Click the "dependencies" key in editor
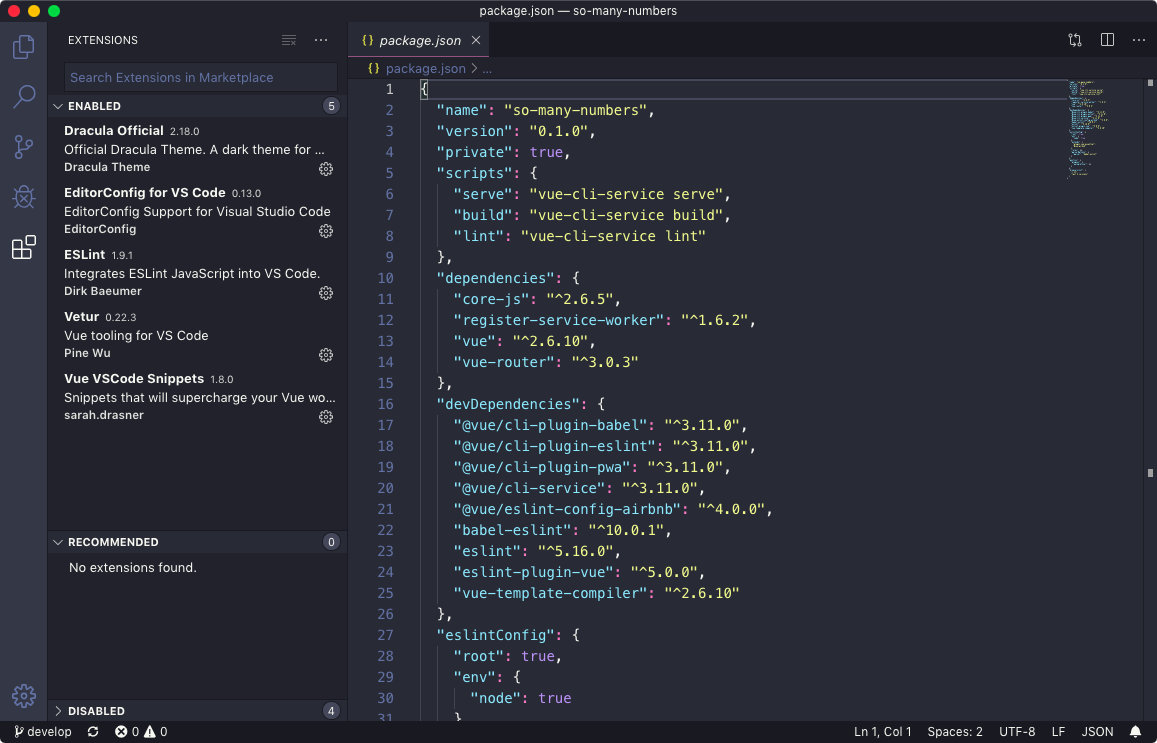 coord(495,278)
